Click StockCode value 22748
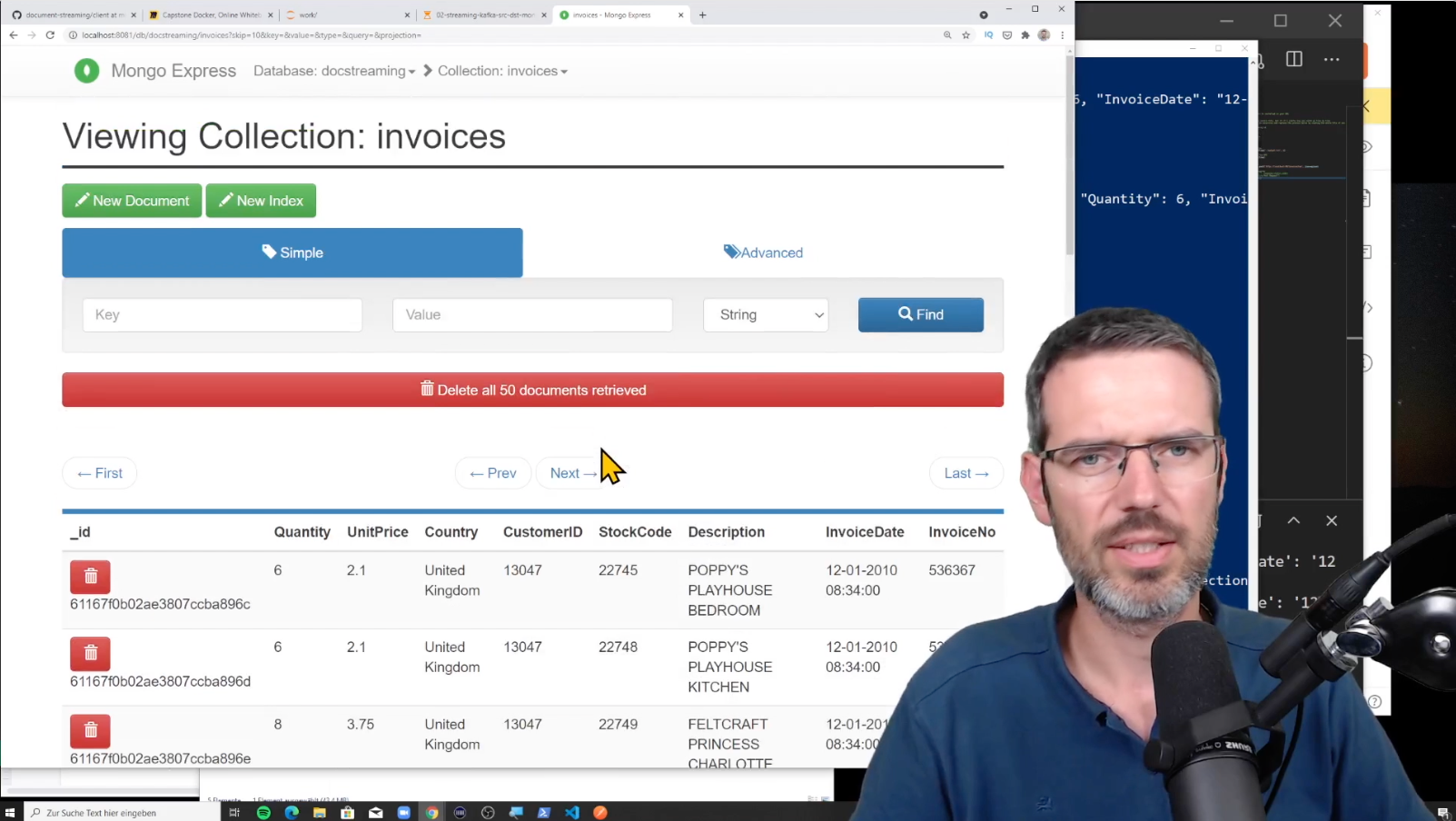Viewport: 1456px width, 821px height. [x=618, y=647]
